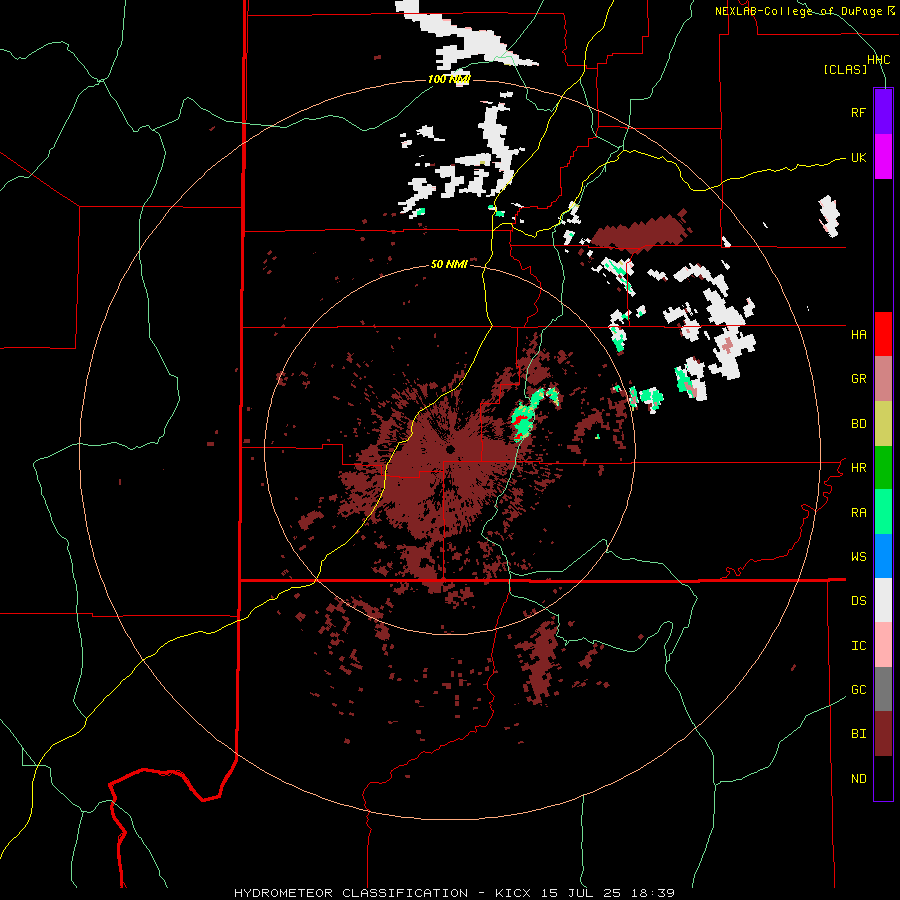The image size is (900, 900).
Task: Click the RA legend label
Action: (x=858, y=513)
